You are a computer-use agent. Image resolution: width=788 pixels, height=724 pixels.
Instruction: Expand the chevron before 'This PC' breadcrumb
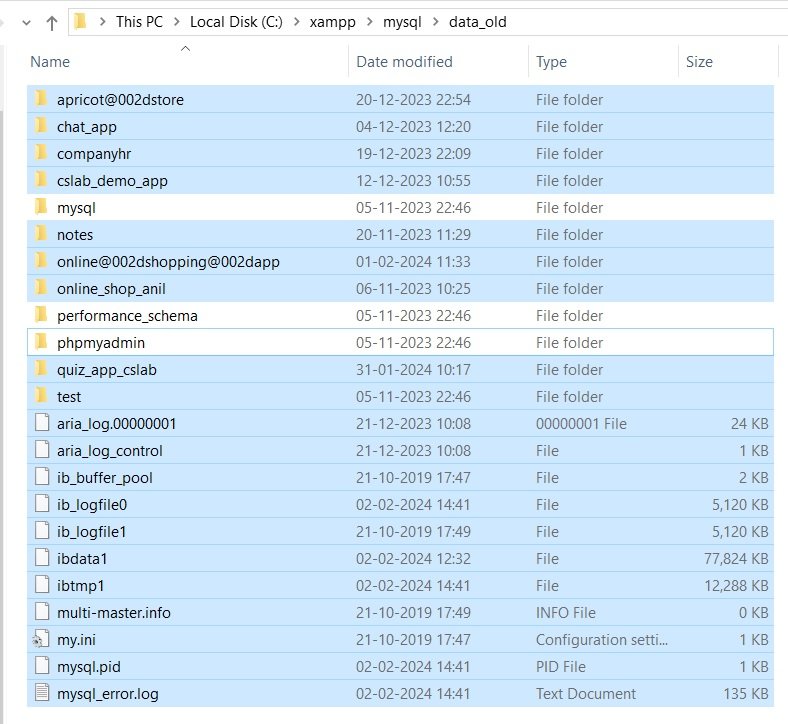[103, 22]
